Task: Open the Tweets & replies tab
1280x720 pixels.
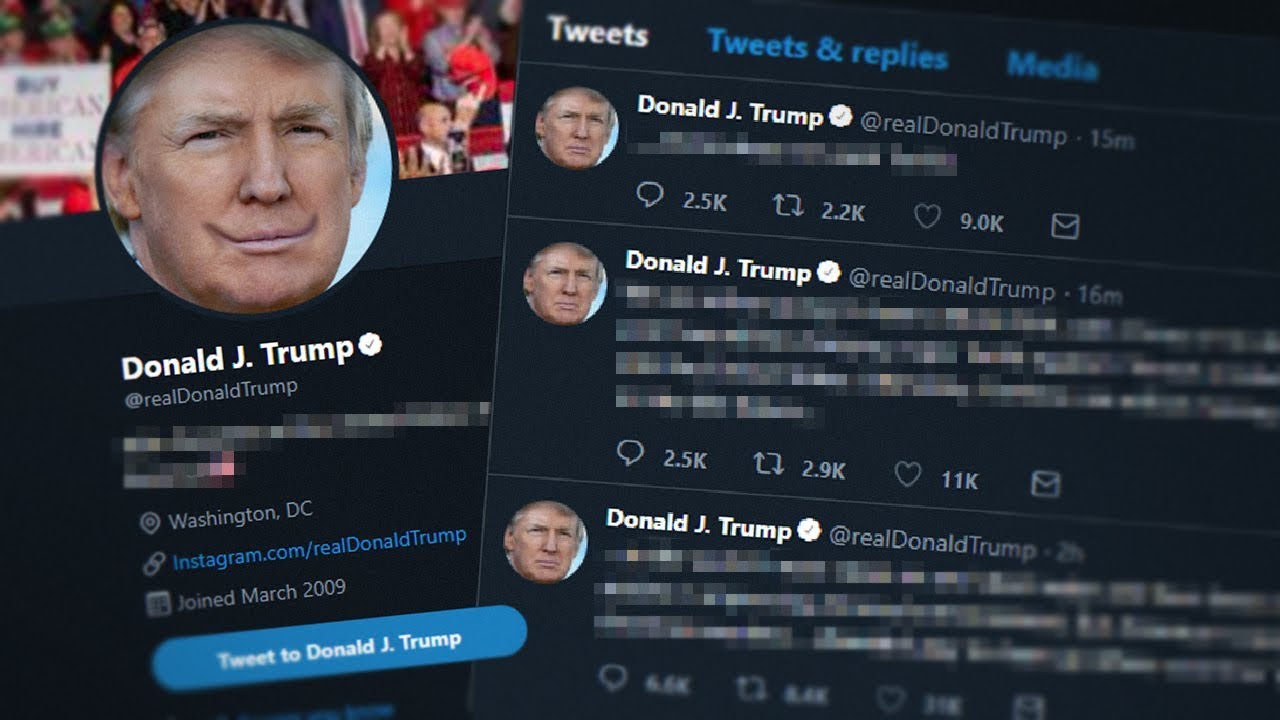Action: coord(827,48)
